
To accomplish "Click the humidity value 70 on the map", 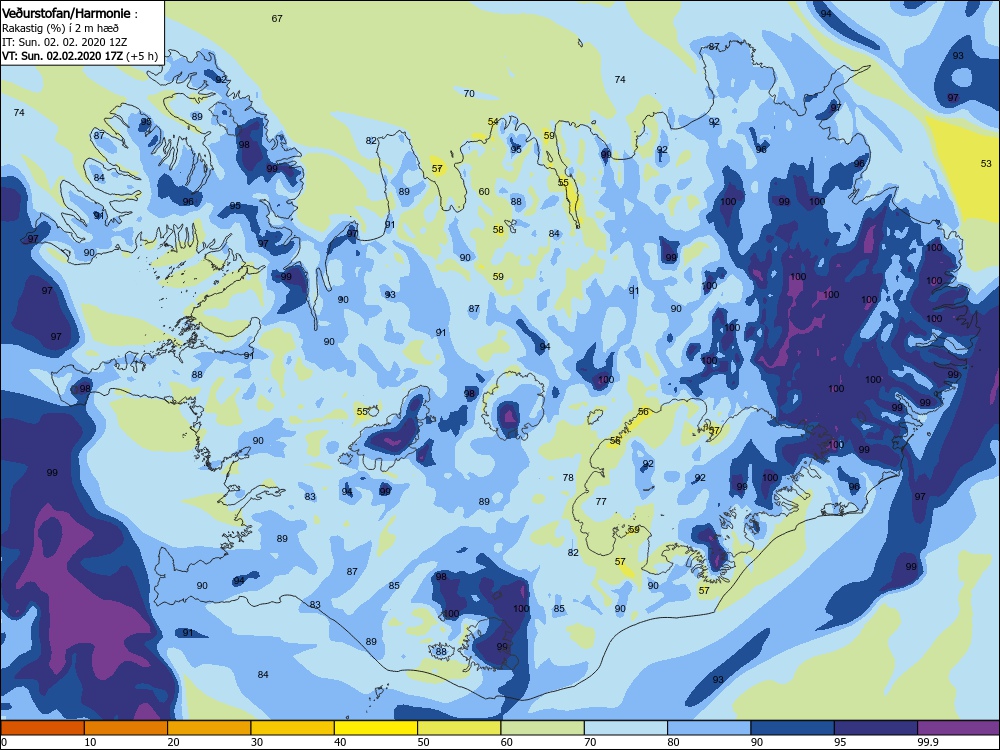I will pos(469,93).
